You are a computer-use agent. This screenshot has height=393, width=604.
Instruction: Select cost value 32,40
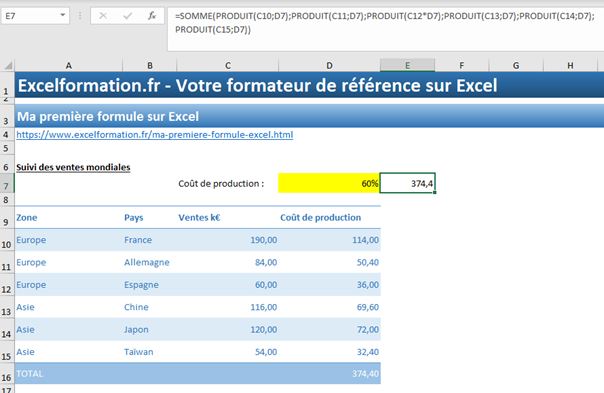coord(329,352)
